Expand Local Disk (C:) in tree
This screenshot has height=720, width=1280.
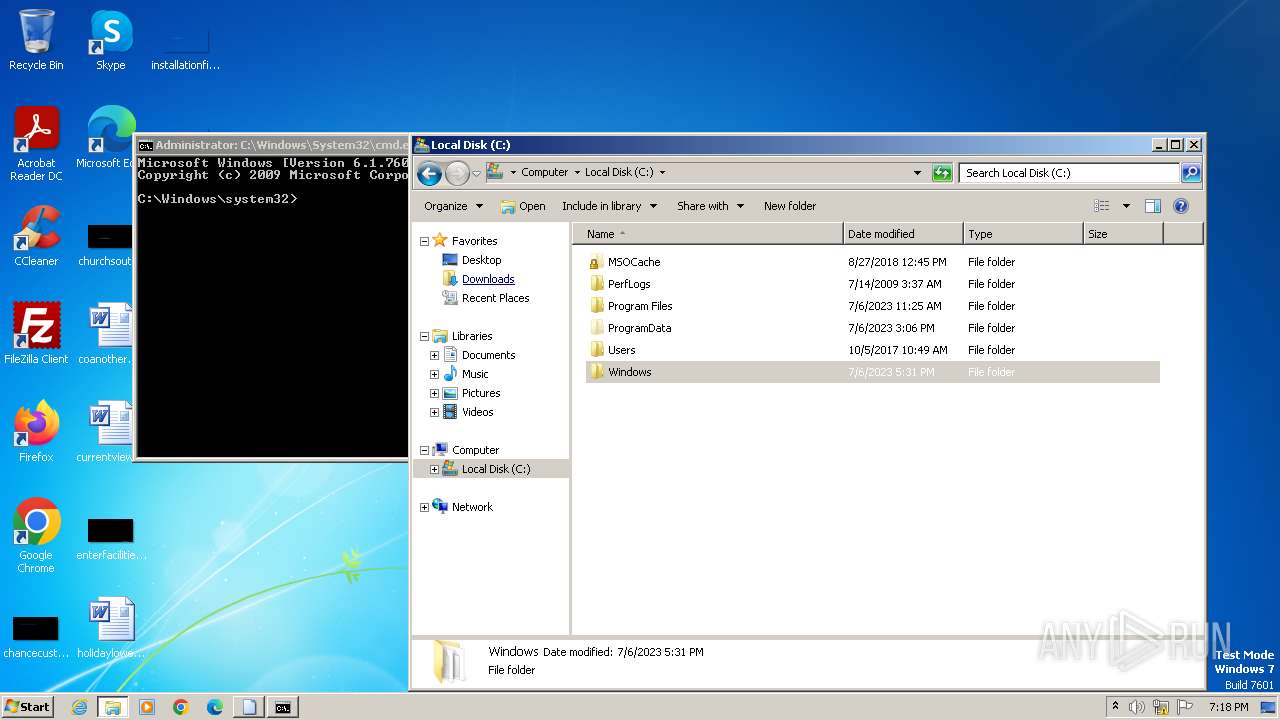[434, 469]
